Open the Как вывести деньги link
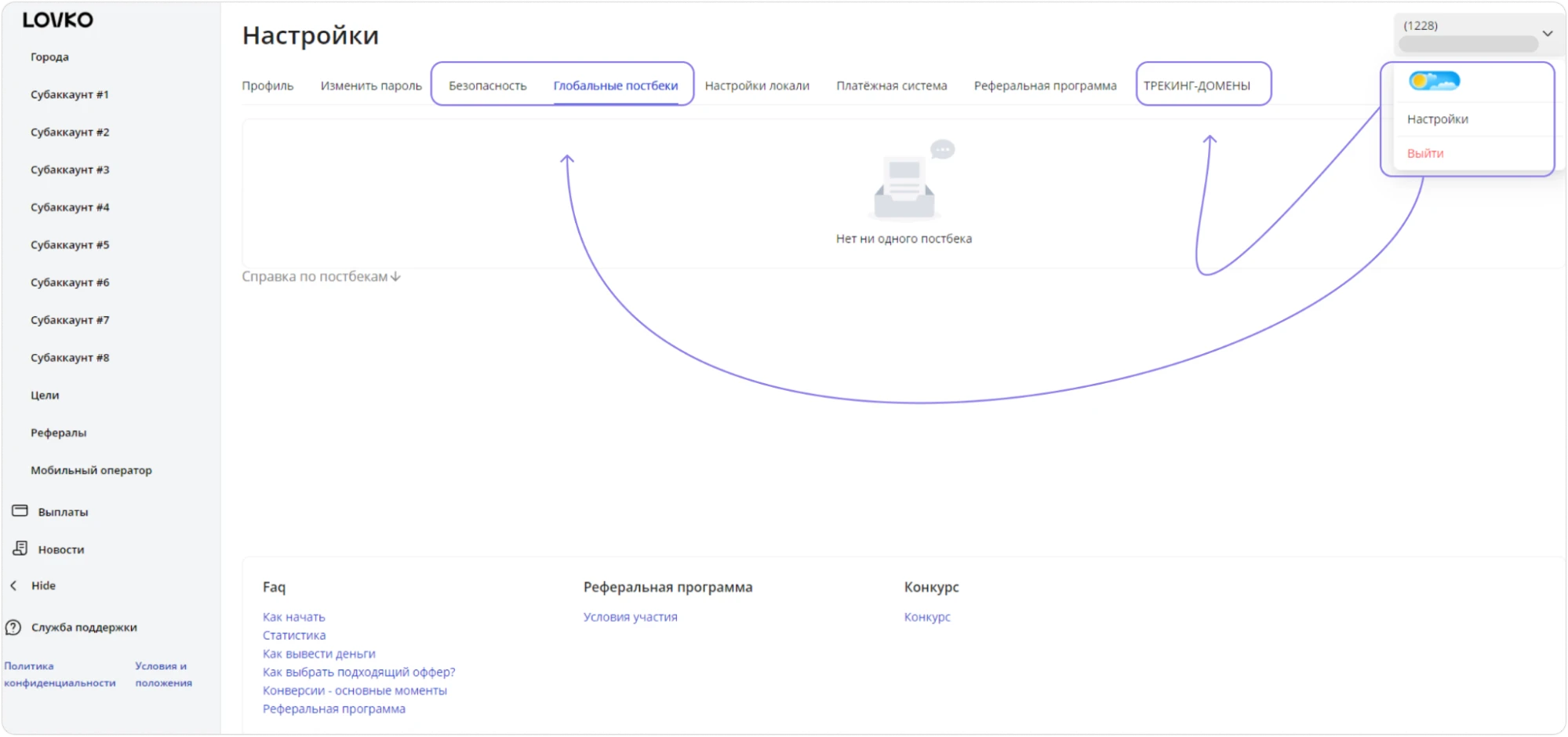 coord(319,654)
